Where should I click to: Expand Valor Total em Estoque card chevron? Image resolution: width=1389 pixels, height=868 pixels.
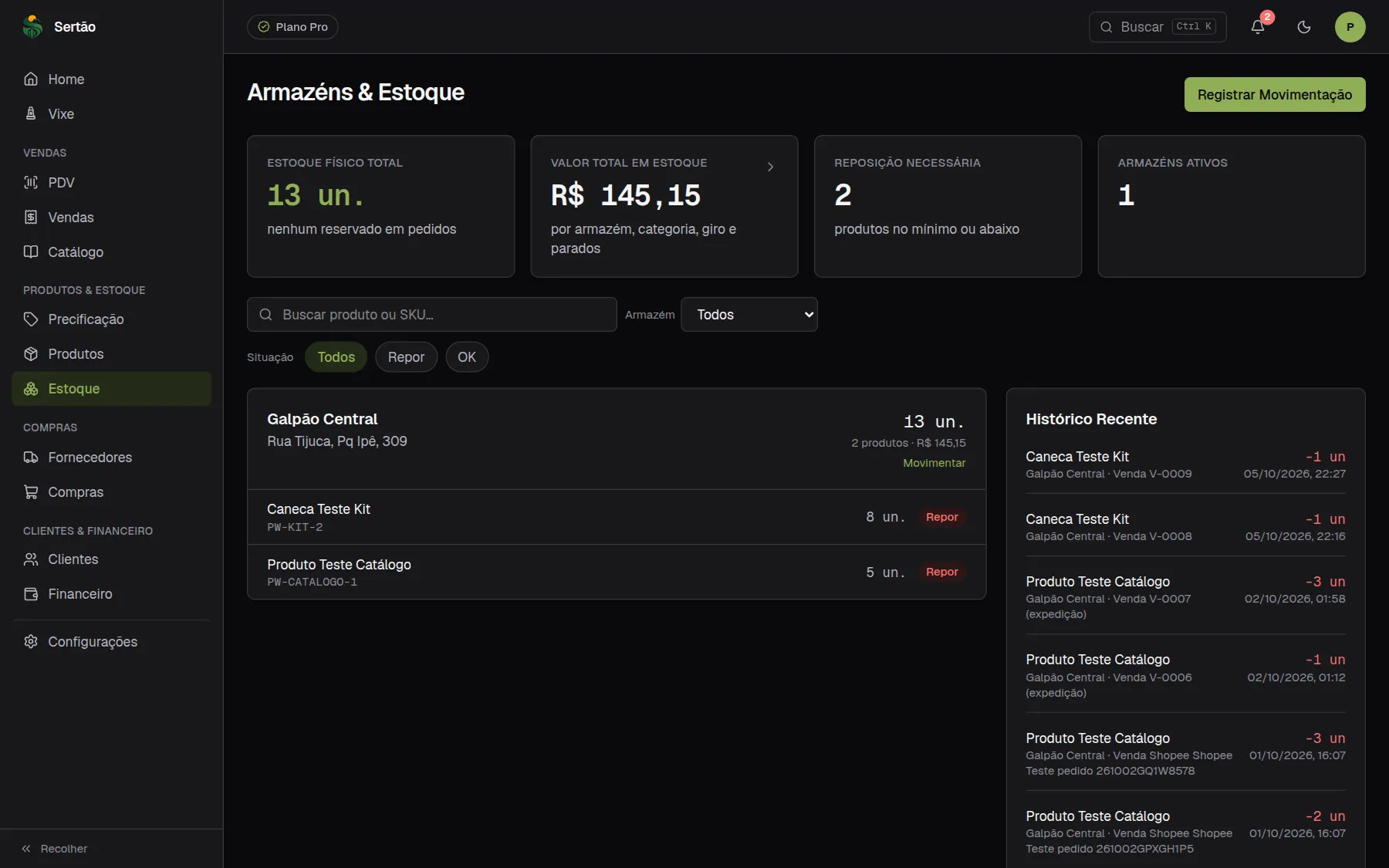click(x=770, y=167)
